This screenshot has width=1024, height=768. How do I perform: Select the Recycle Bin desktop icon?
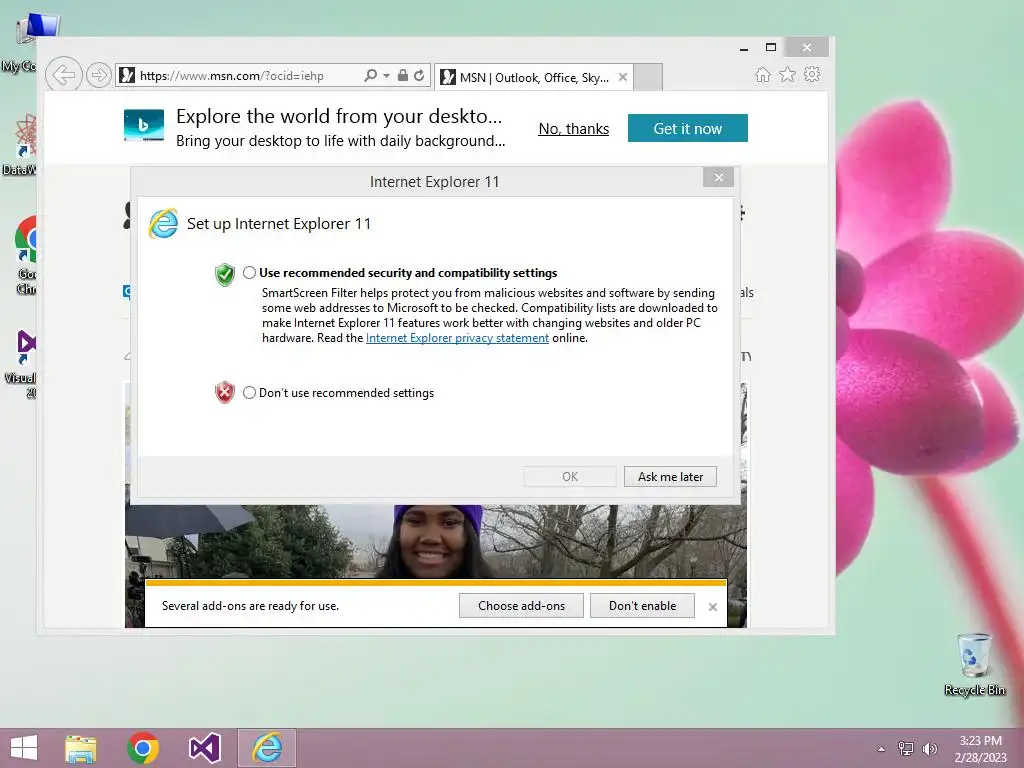tap(974, 664)
